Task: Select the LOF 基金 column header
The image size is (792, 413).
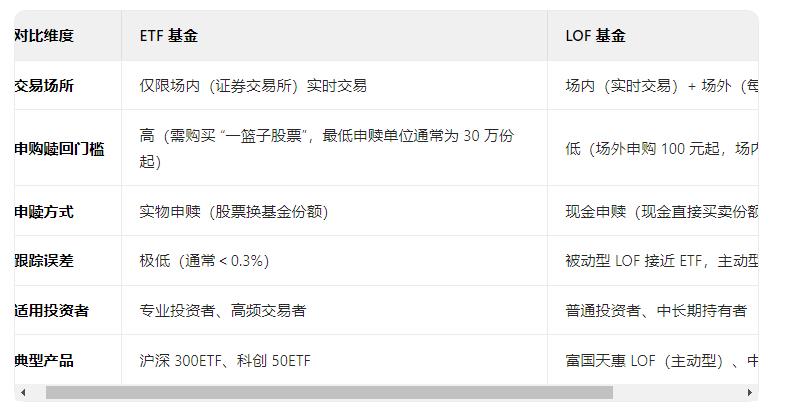Action: click(x=653, y=36)
